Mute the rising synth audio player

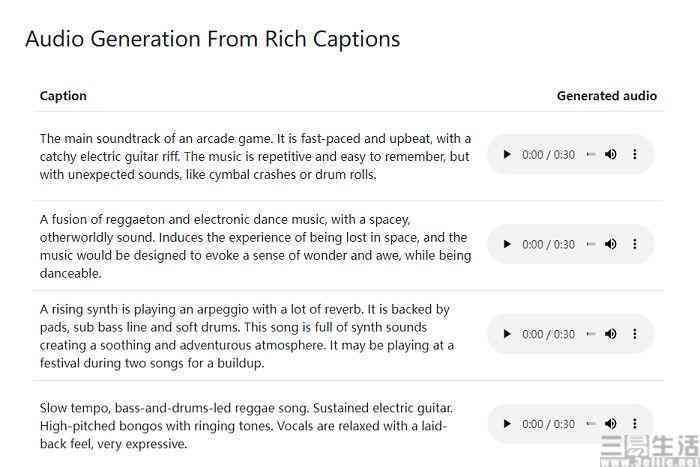click(611, 334)
